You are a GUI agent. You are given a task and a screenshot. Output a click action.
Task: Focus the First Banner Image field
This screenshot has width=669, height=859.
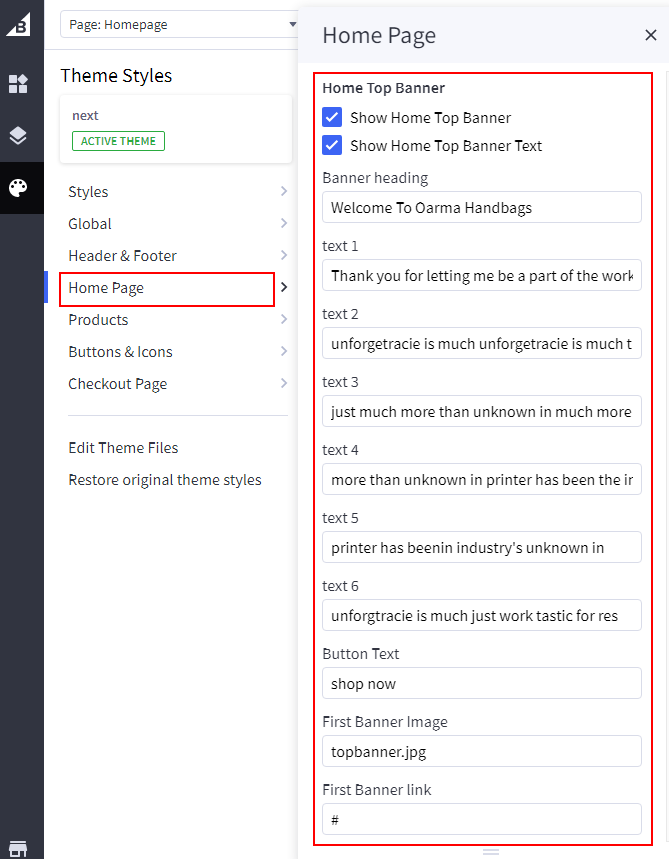tap(482, 752)
